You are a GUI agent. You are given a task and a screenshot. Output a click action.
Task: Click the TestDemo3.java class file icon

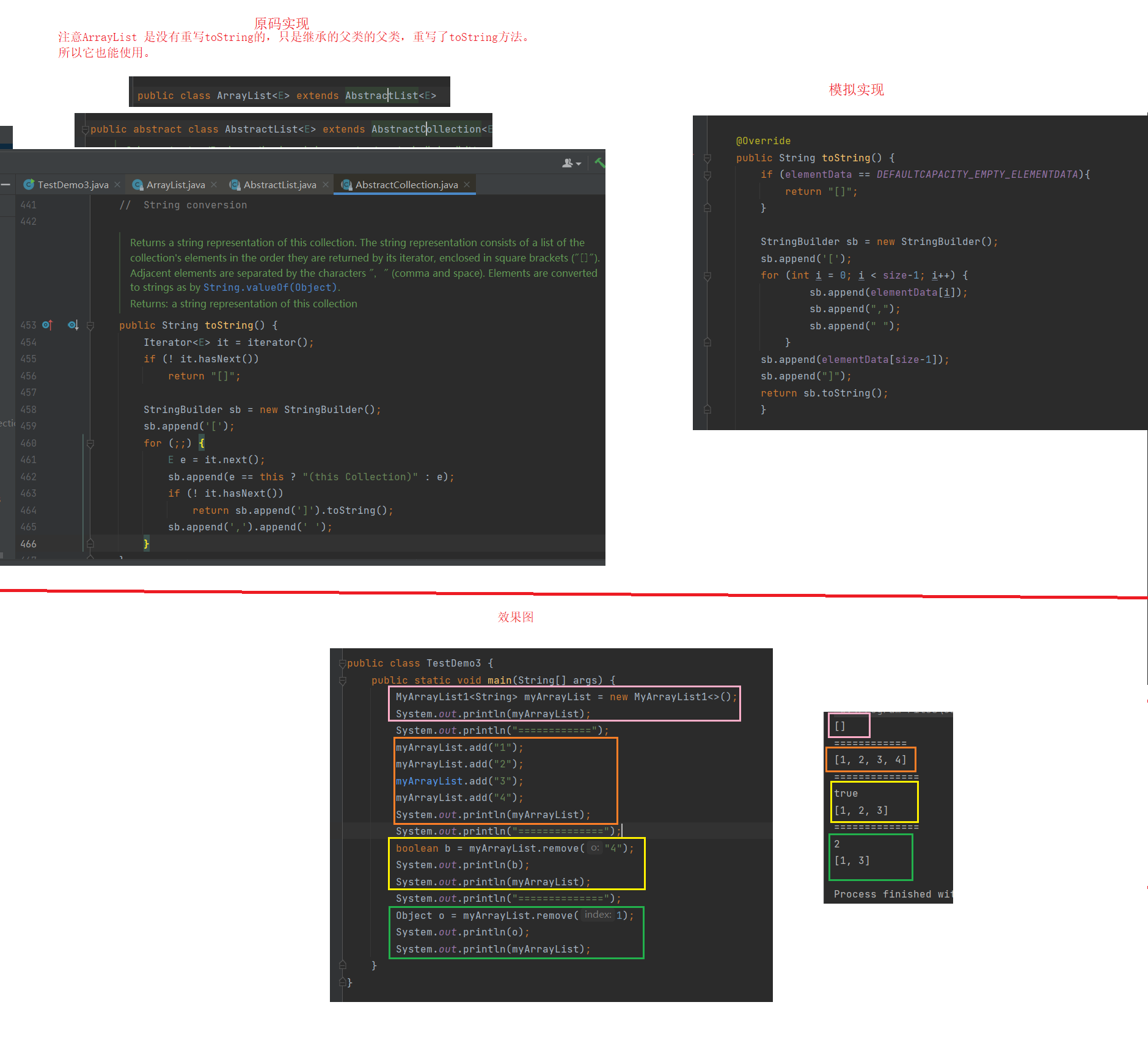[x=29, y=185]
